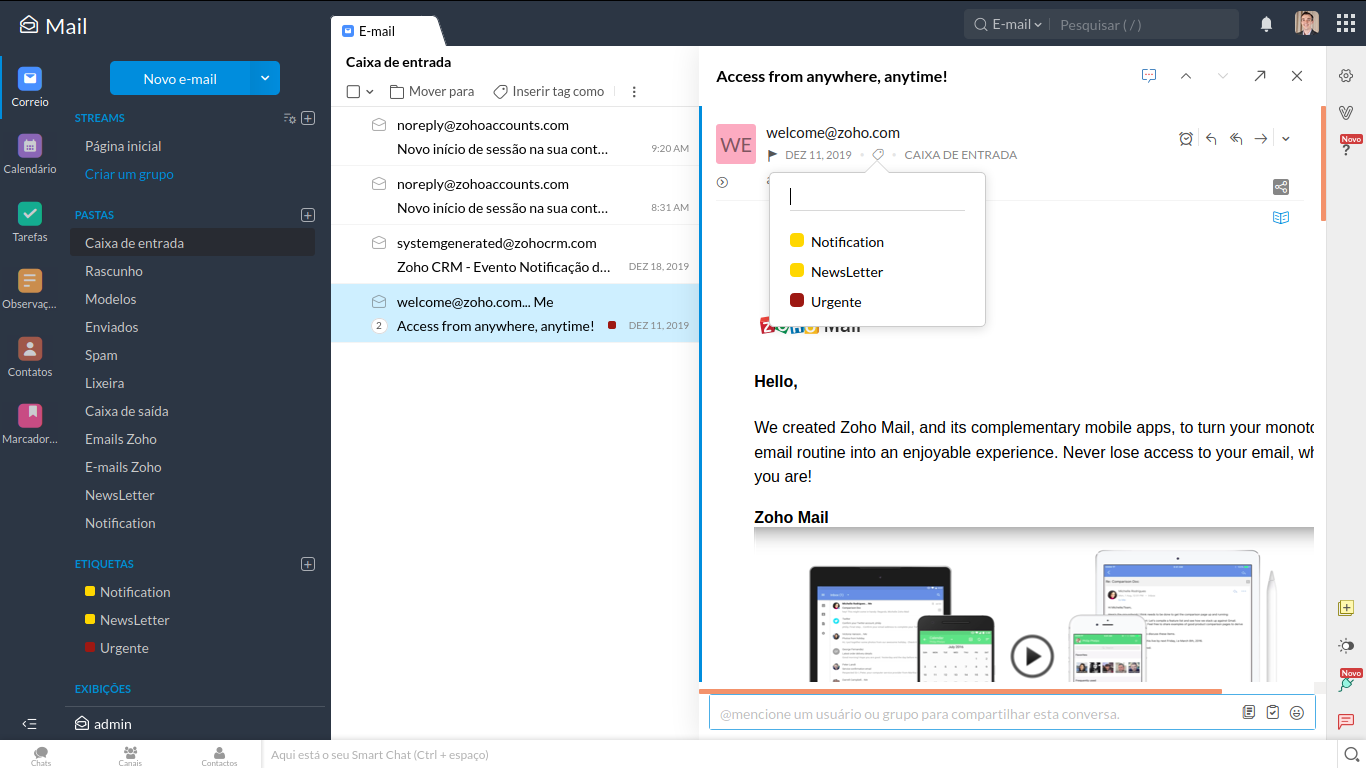Click the notifications bell icon
This screenshot has width=1366, height=768.
(x=1266, y=24)
